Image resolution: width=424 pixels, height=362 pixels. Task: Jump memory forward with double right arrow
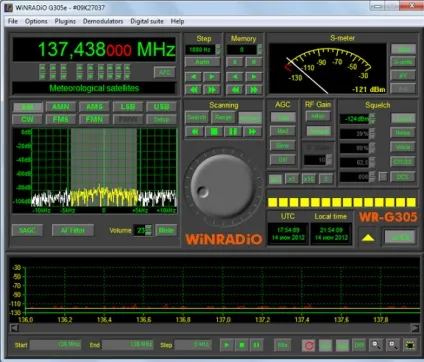[253, 90]
